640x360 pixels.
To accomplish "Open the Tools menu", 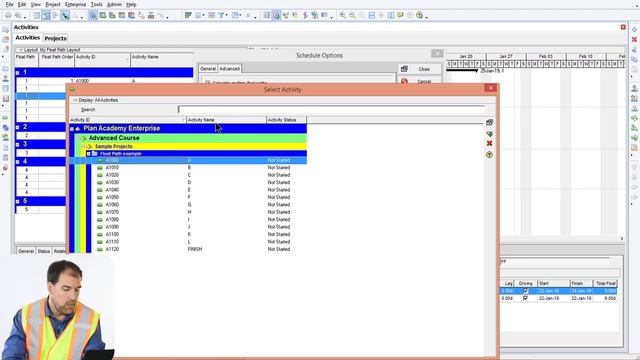I will pyautogui.click(x=96, y=4).
